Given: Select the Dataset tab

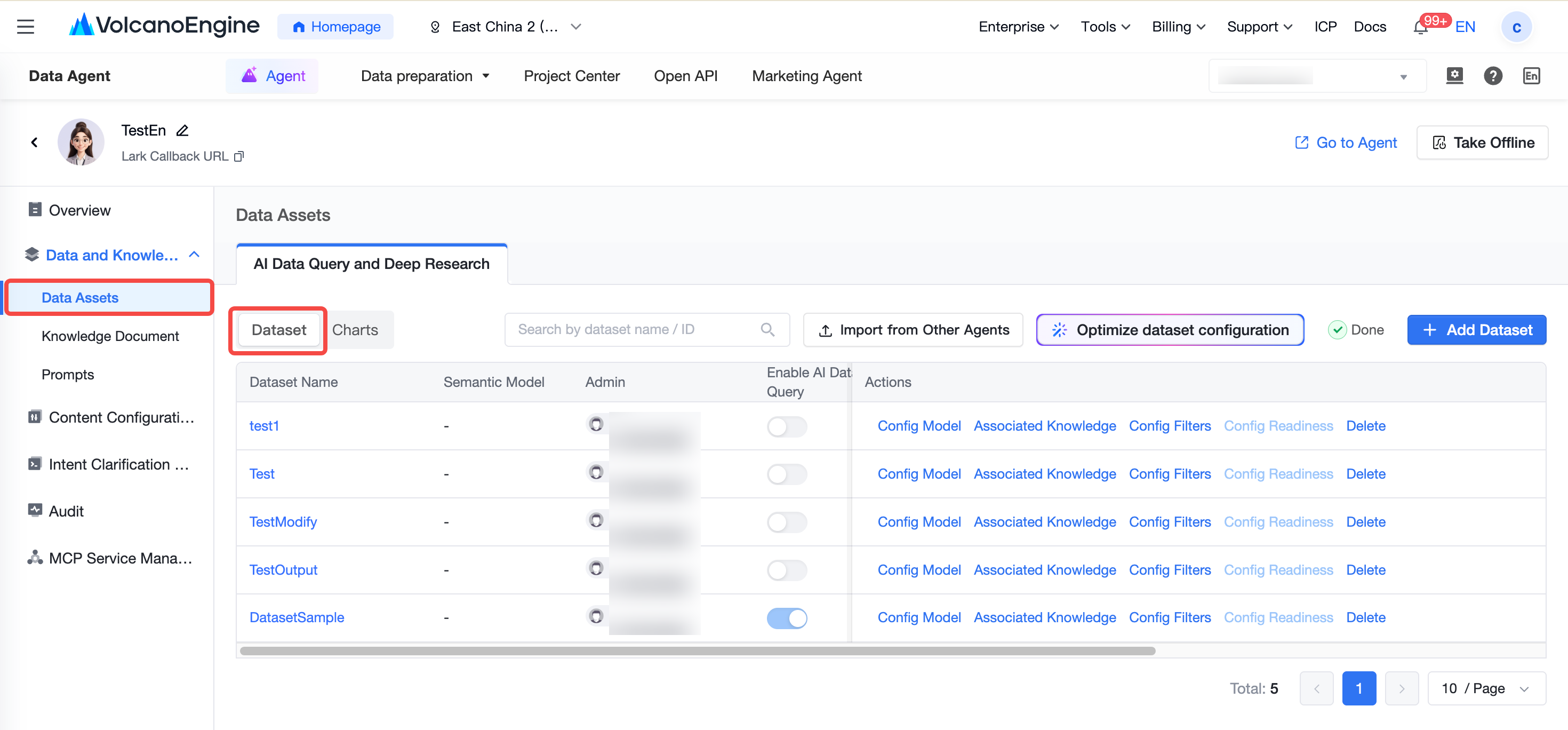Looking at the screenshot, I should coord(279,329).
